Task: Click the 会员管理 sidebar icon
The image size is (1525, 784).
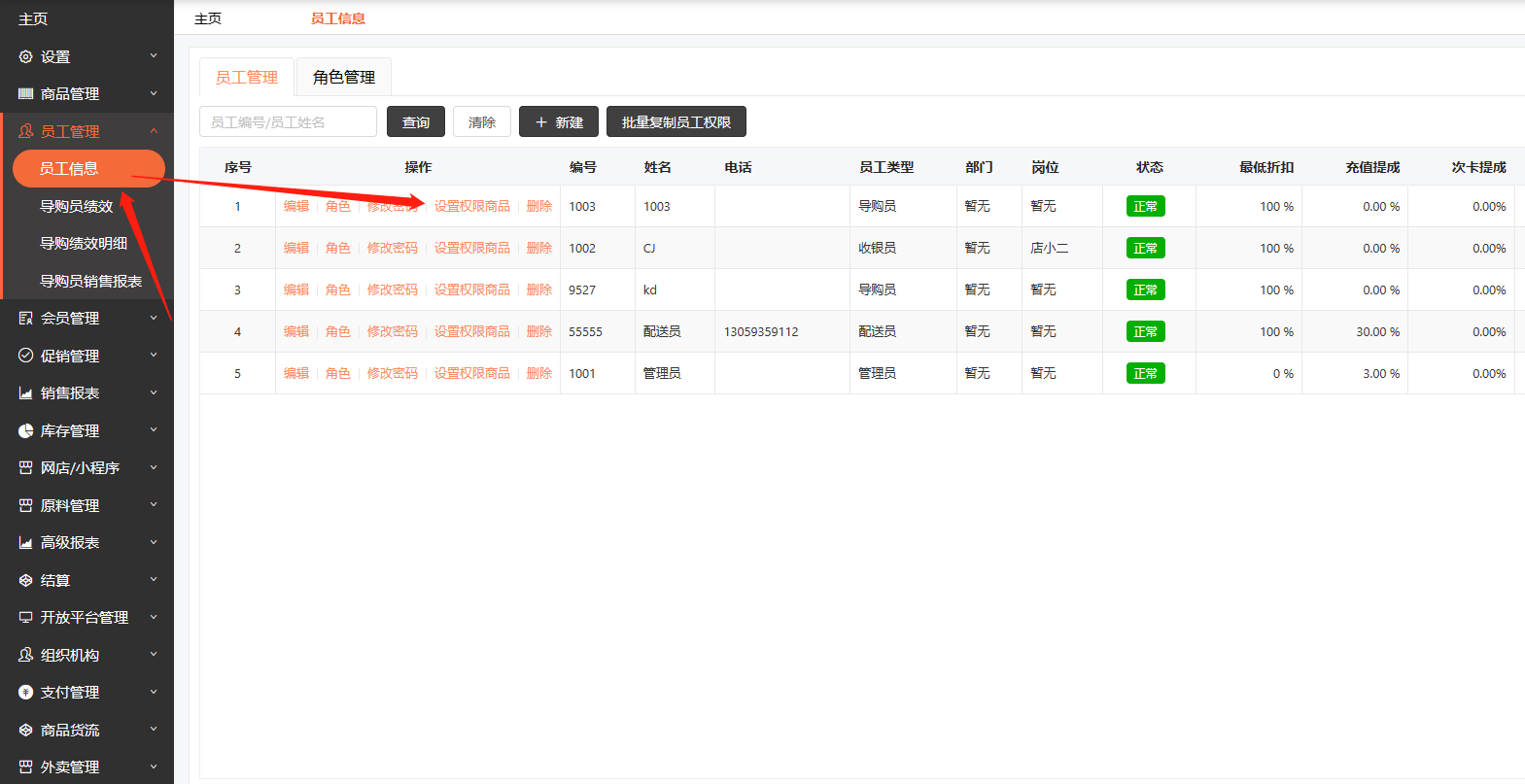Action: pos(26,319)
